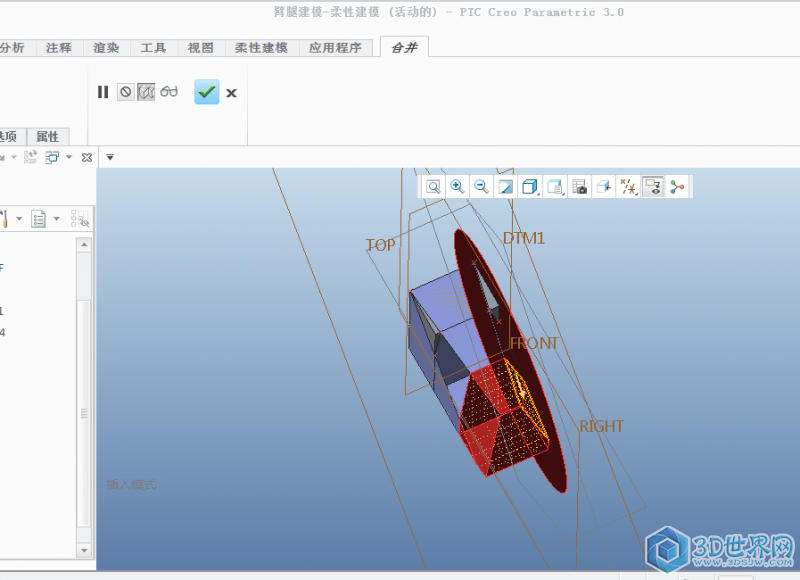Click the red highlighted mesh quilt
This screenshot has height=580, width=800.
pos(503,418)
